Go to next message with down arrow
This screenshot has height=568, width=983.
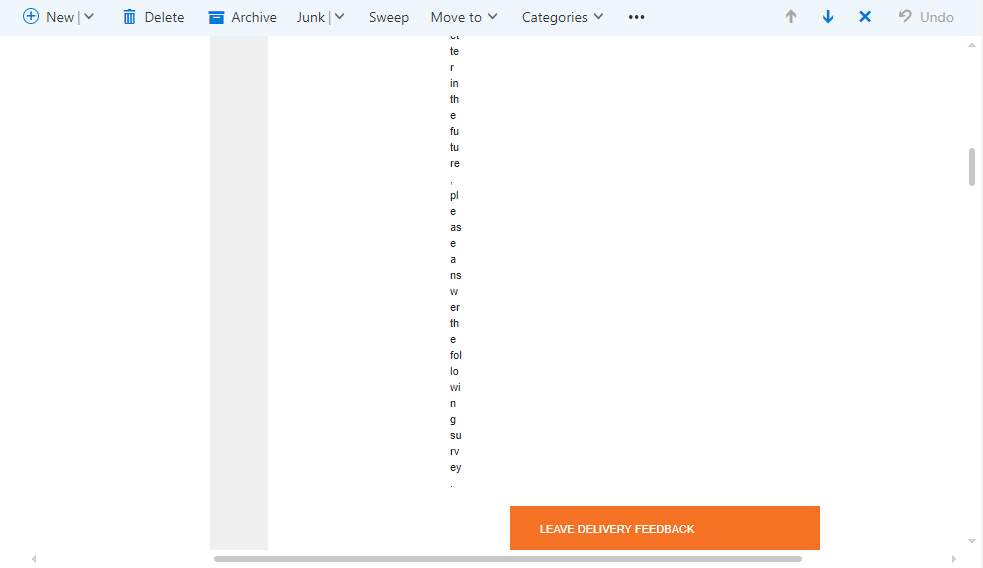pyautogui.click(x=828, y=17)
